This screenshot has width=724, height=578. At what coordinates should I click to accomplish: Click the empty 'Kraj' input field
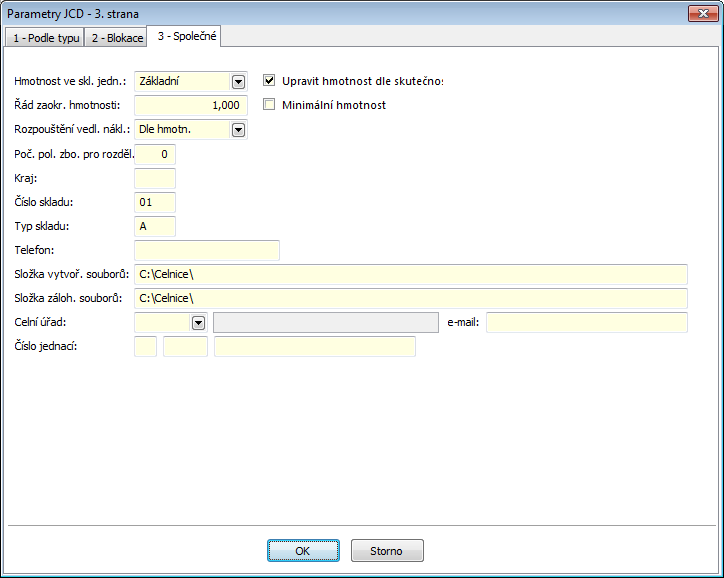[155, 178]
